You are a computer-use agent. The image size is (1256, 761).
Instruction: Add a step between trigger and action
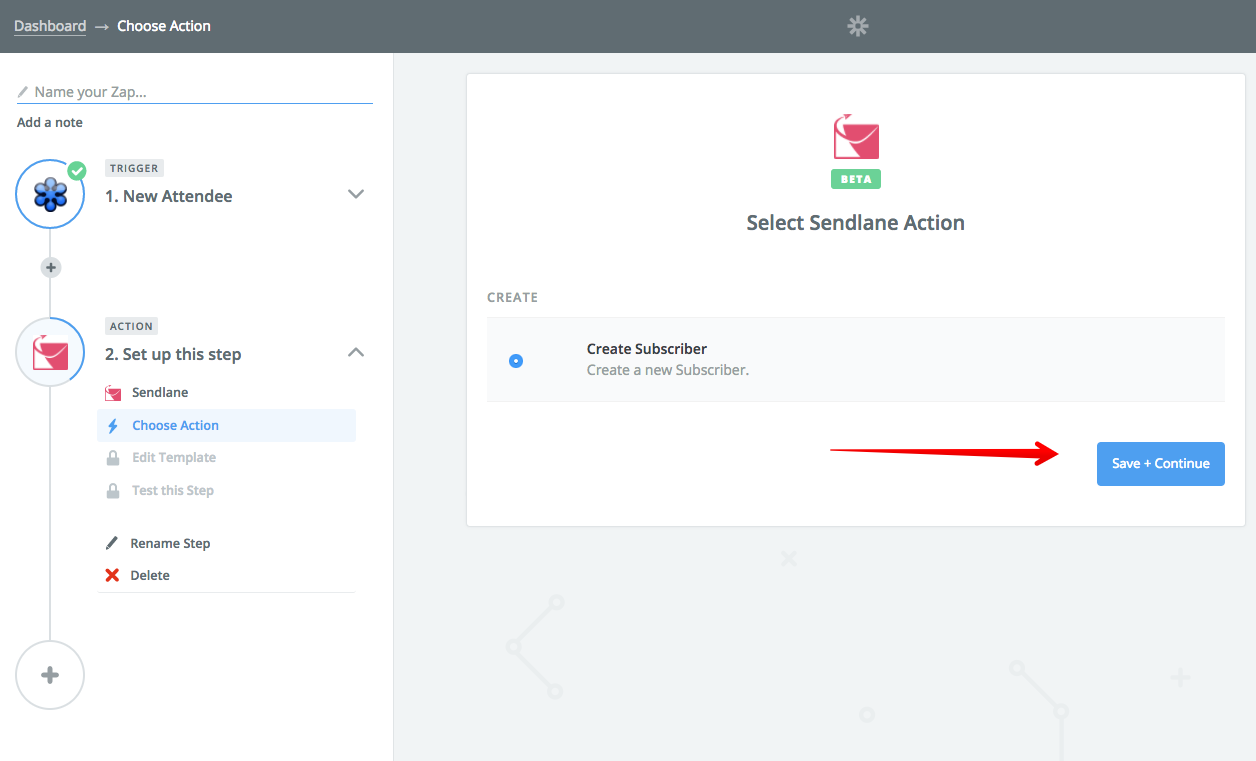point(51,268)
